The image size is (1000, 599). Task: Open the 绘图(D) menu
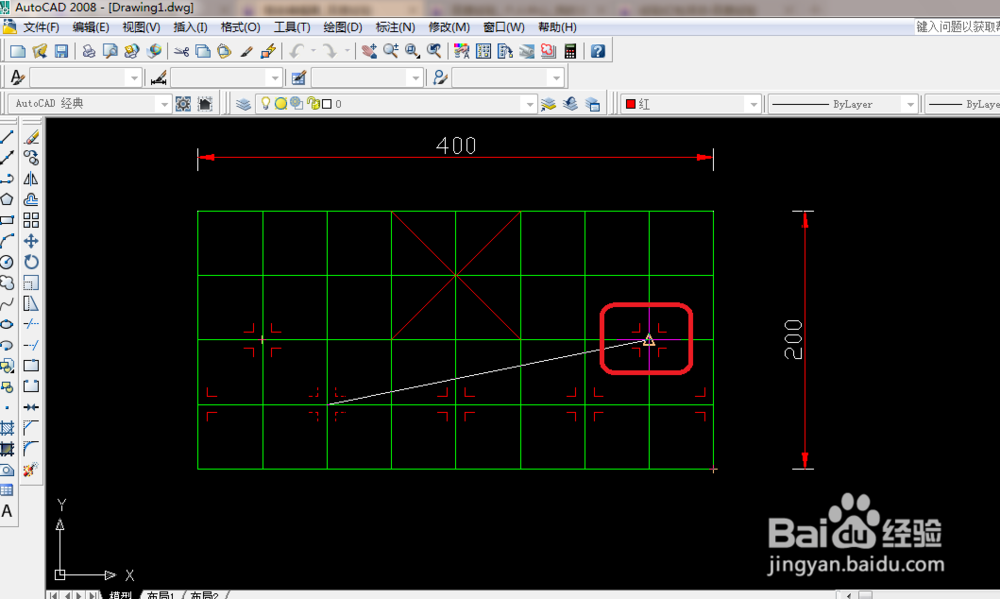(342, 27)
